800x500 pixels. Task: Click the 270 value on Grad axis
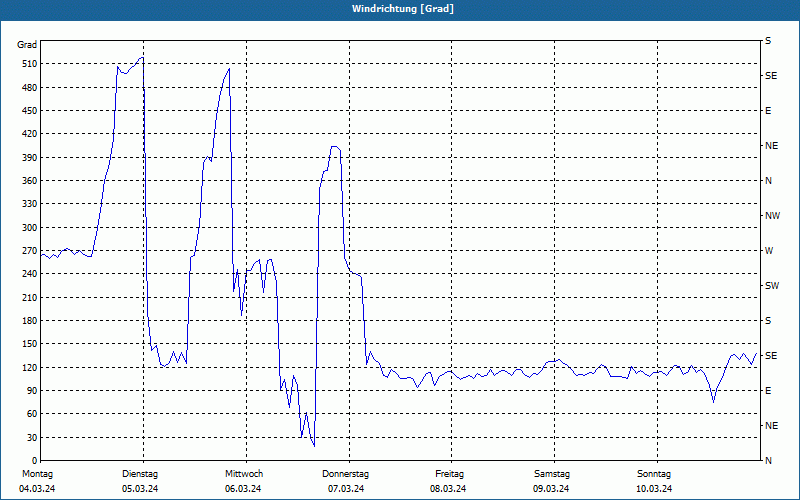pyautogui.click(x=30, y=251)
